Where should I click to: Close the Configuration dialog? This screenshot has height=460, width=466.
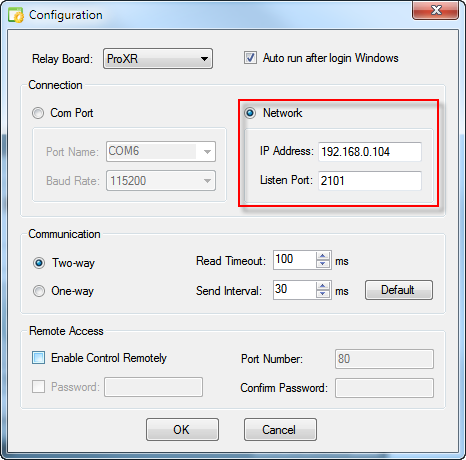tap(435, 10)
